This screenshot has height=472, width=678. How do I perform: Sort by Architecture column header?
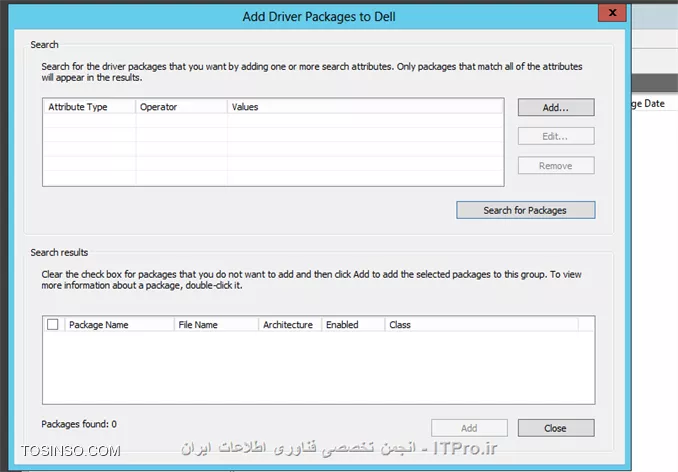click(290, 325)
